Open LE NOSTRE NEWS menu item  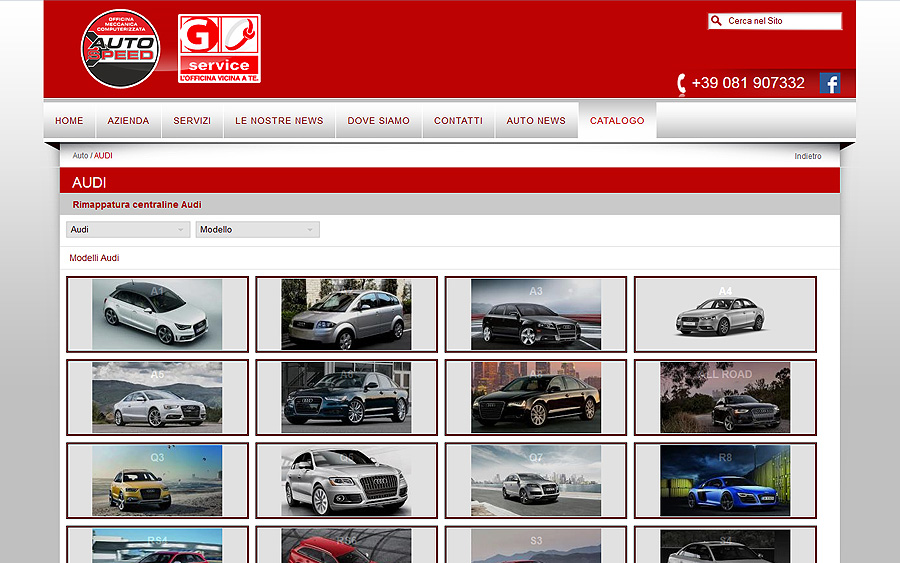(280, 121)
